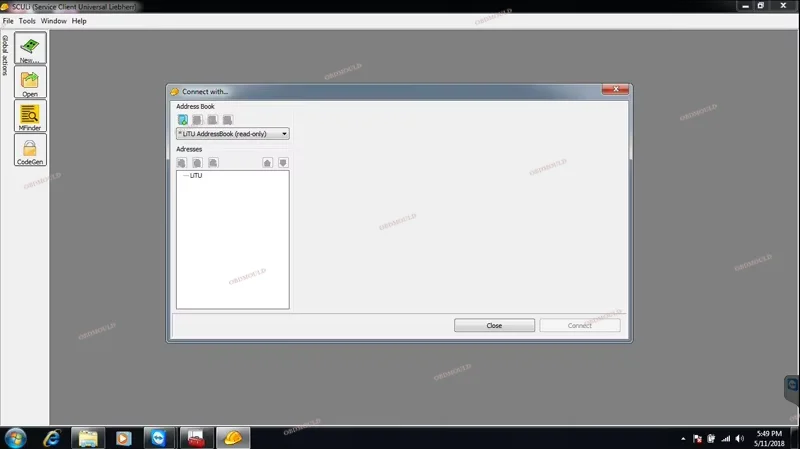Expand the LiTU AddressBook dropdown
The width and height of the screenshot is (800, 449).
coord(284,133)
